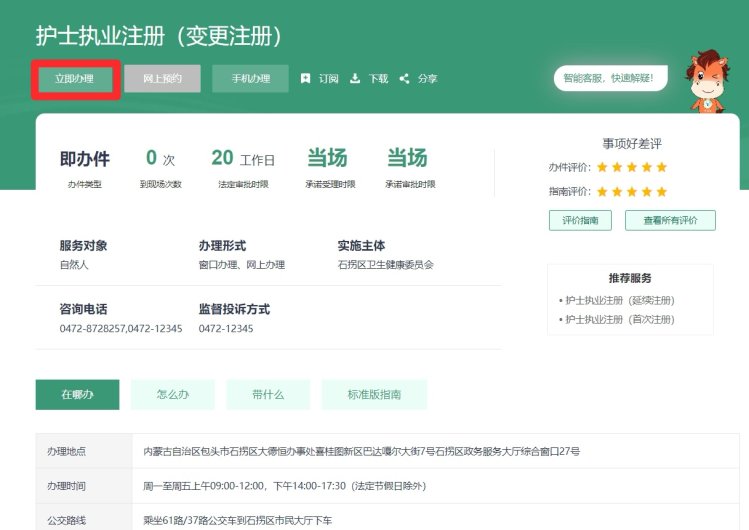Click third star in 办件评价 rating

click(632, 167)
